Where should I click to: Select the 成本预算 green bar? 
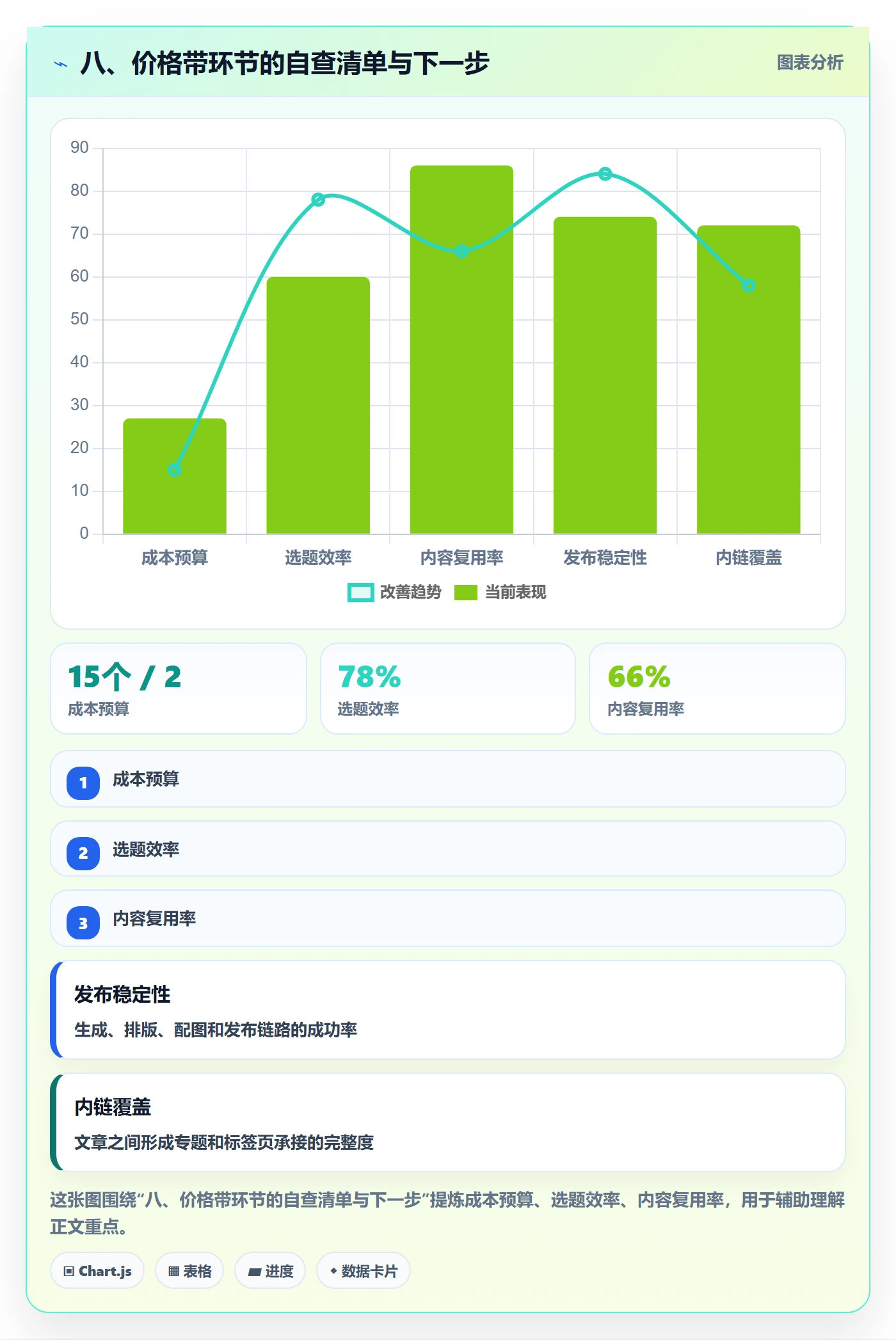coord(175,476)
